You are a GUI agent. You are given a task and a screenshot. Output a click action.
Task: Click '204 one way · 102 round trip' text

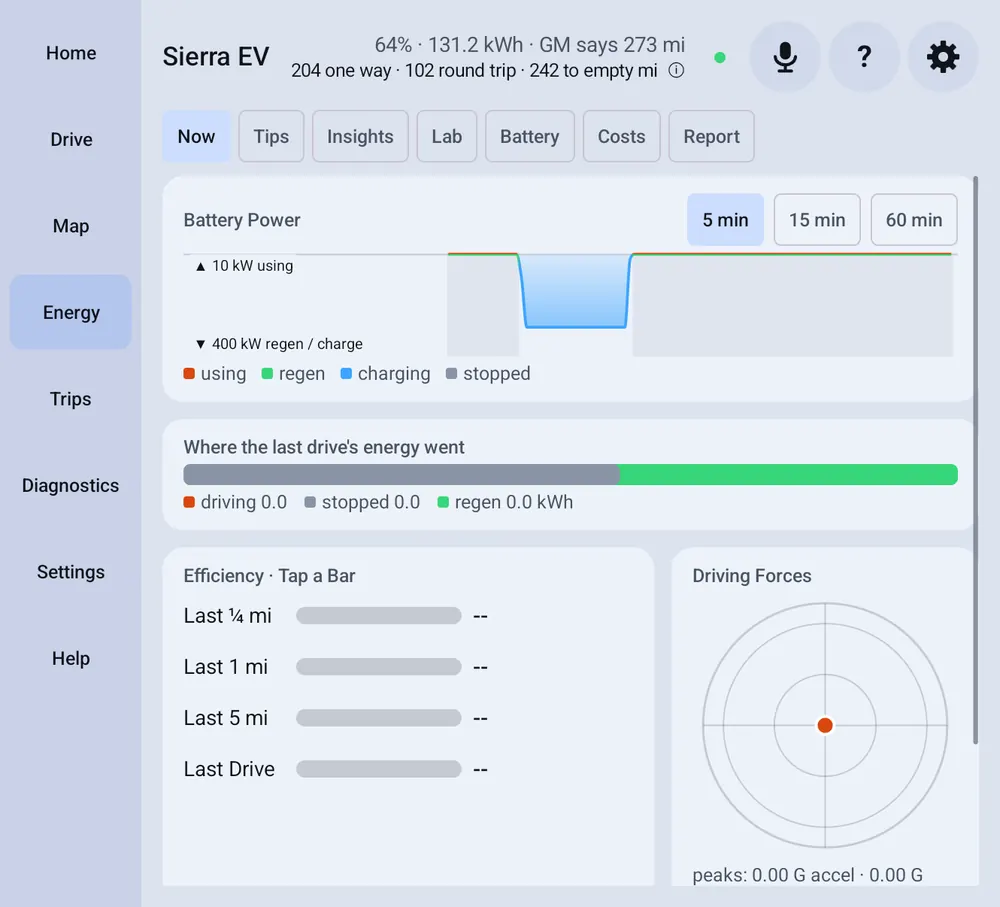point(404,70)
